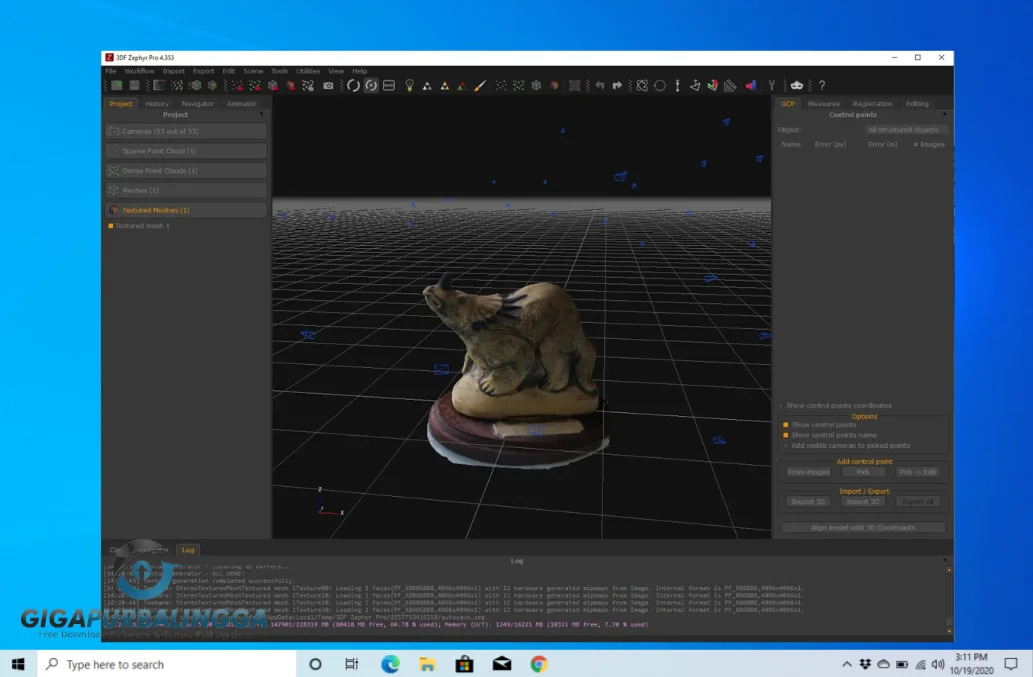Click the mask icon in toolbar

click(x=796, y=86)
